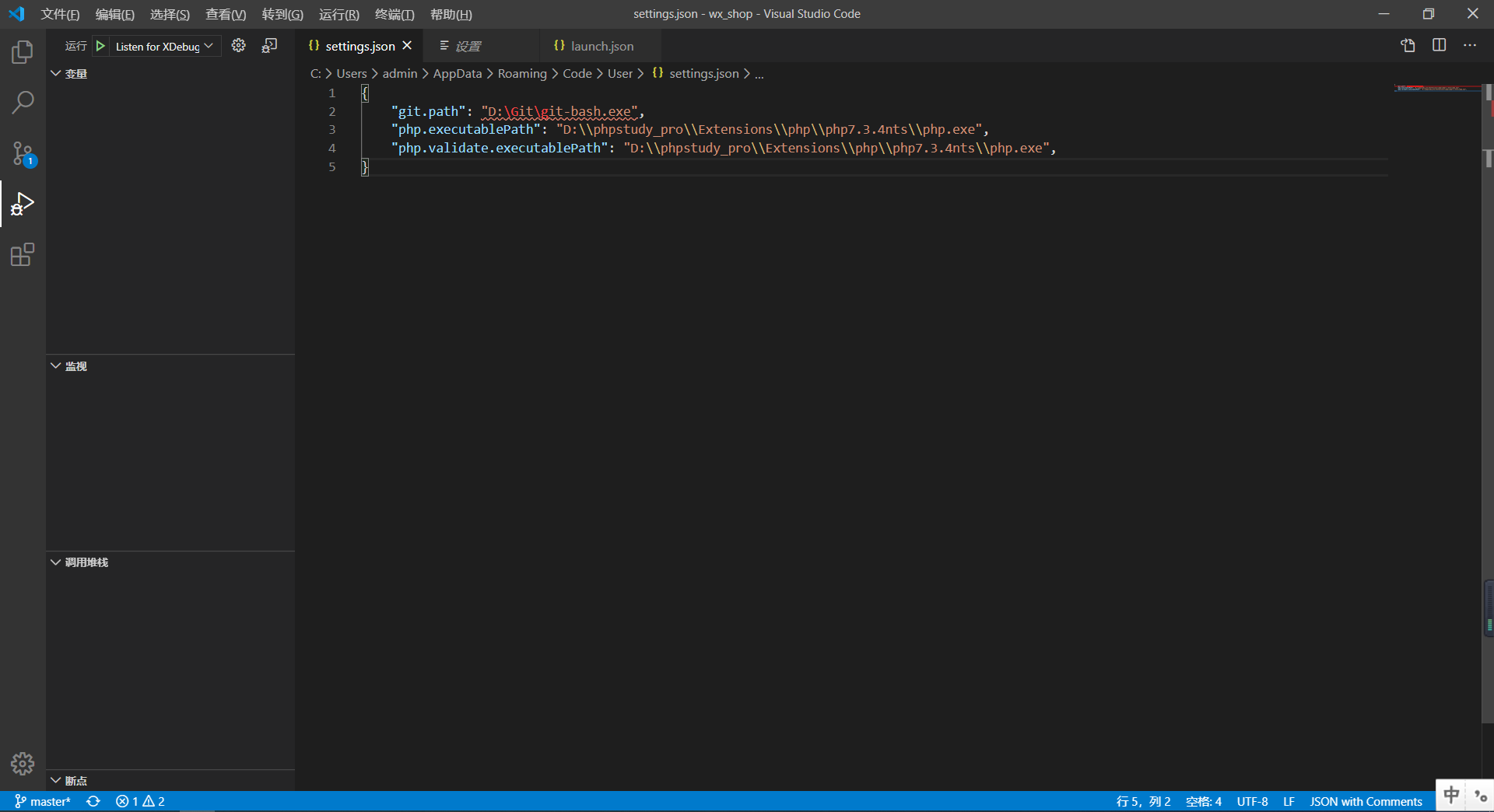Show errors and warnings in status bar
The height and width of the screenshot is (812, 1494).
click(140, 801)
